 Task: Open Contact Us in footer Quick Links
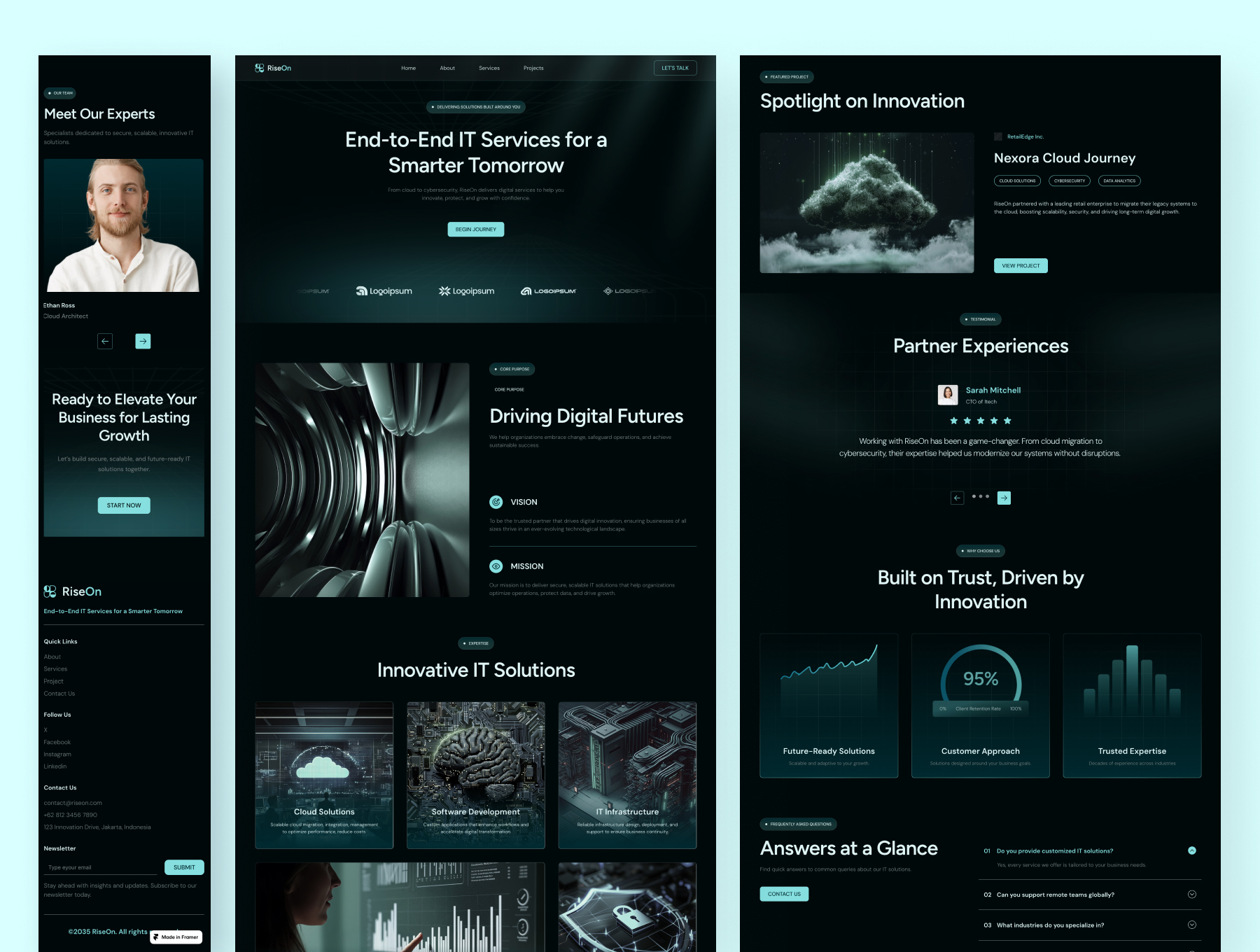coord(59,694)
